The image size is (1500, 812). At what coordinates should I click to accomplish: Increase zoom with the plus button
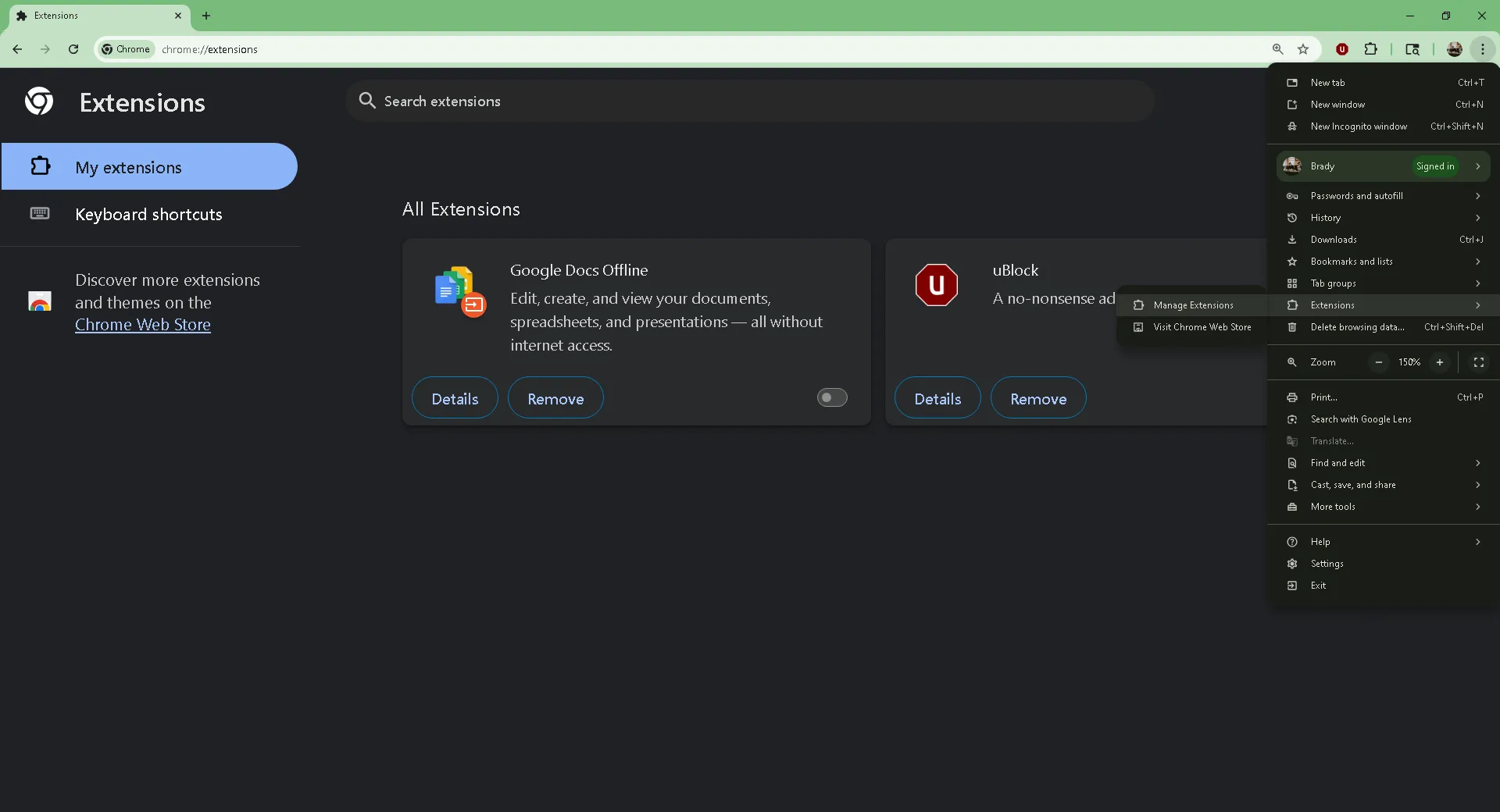[x=1440, y=362]
